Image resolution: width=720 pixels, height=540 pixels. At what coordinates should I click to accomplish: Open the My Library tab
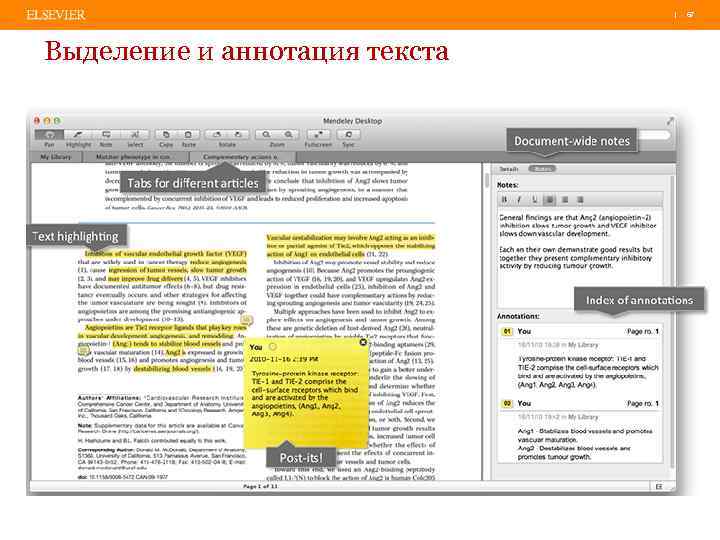(56, 157)
